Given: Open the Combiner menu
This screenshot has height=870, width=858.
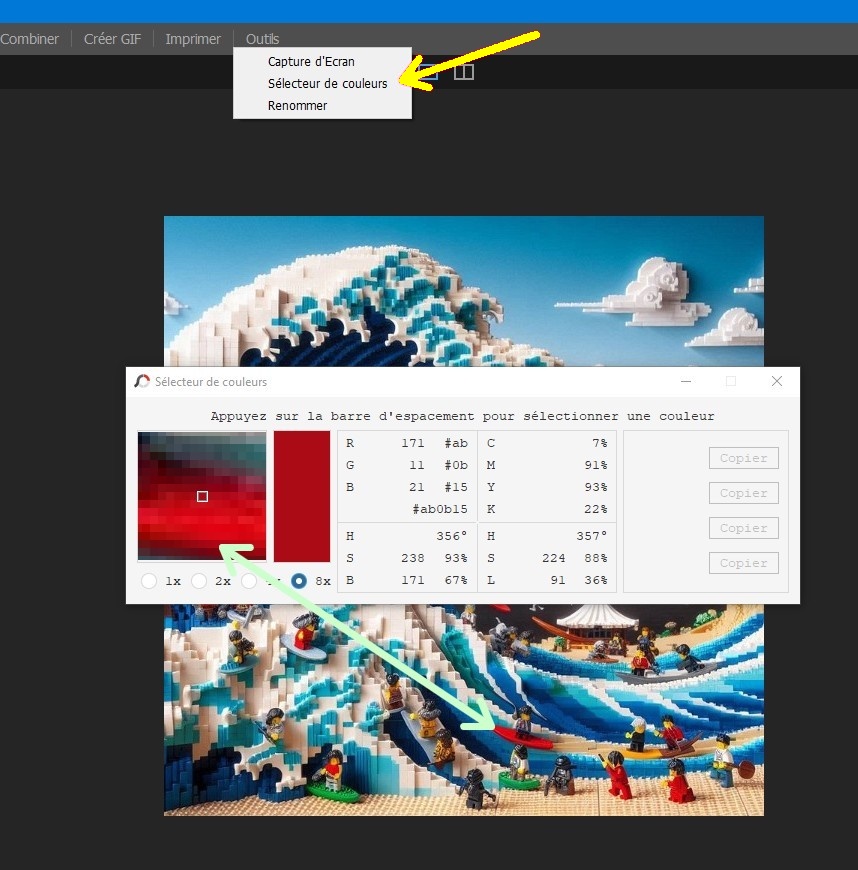Looking at the screenshot, I should point(29,39).
